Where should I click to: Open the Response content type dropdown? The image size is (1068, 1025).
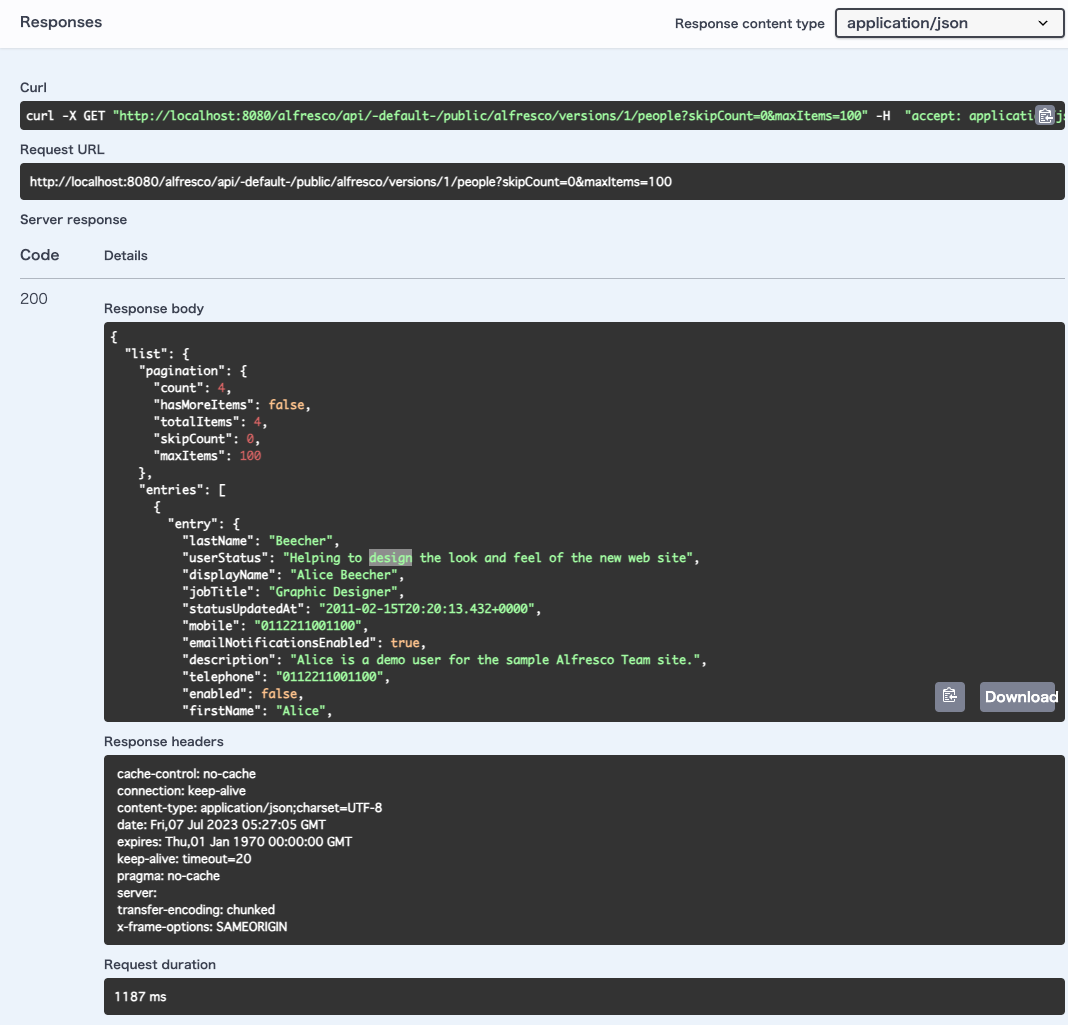click(x=948, y=22)
